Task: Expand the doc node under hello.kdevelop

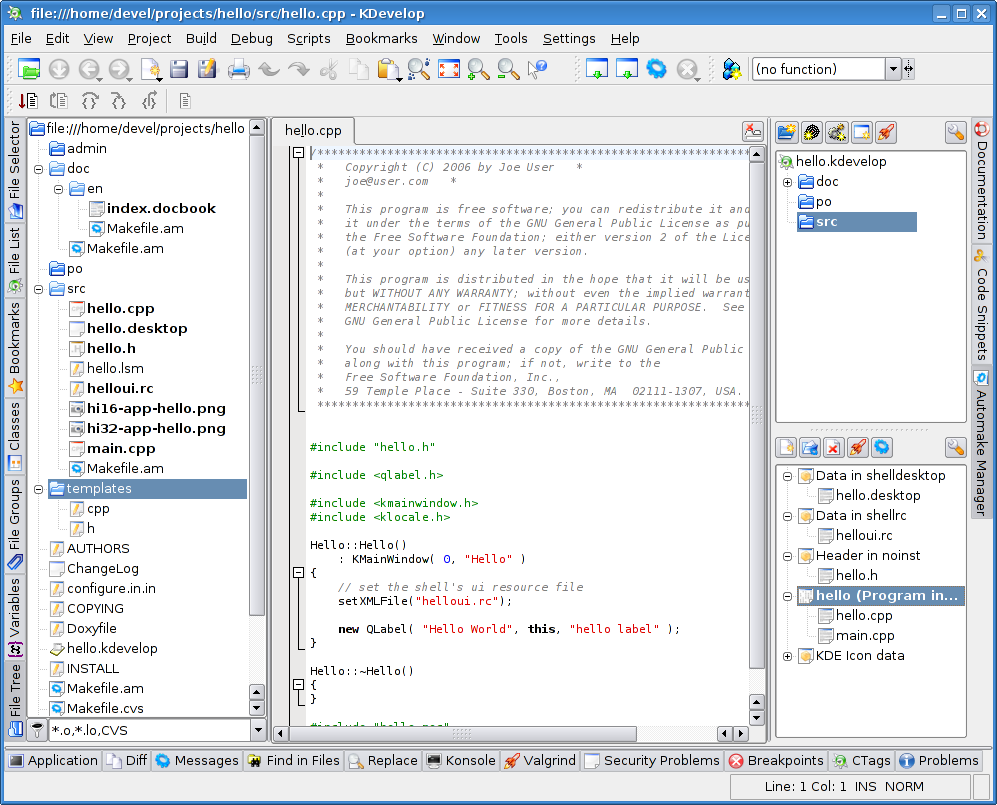Action: pos(787,182)
